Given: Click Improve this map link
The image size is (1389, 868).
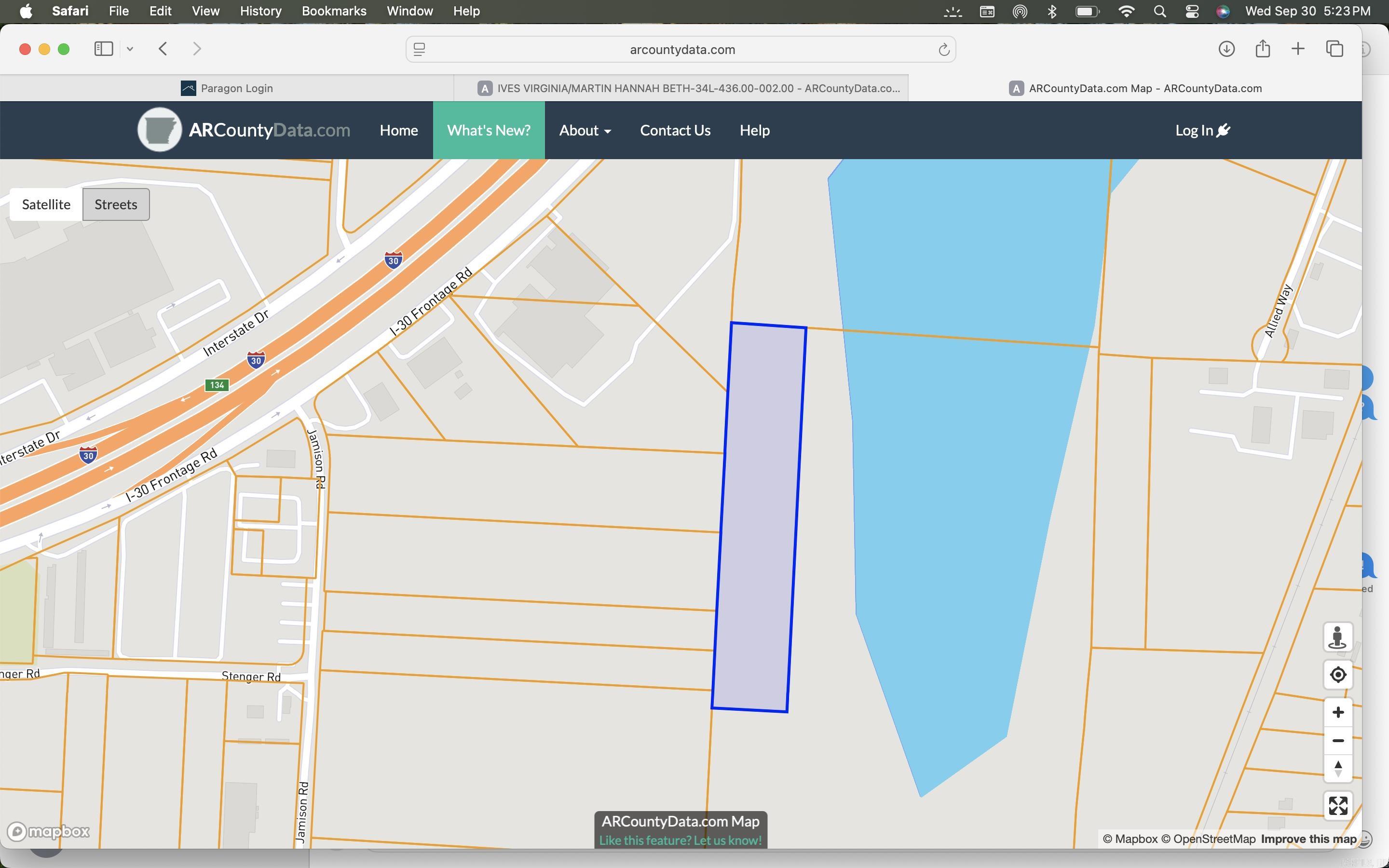Looking at the screenshot, I should tap(1308, 839).
